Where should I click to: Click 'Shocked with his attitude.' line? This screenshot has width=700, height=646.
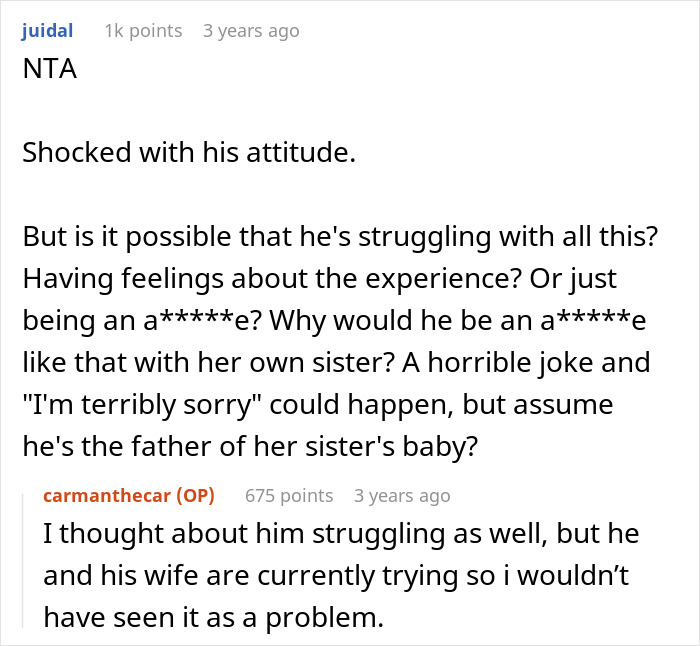[x=186, y=153]
